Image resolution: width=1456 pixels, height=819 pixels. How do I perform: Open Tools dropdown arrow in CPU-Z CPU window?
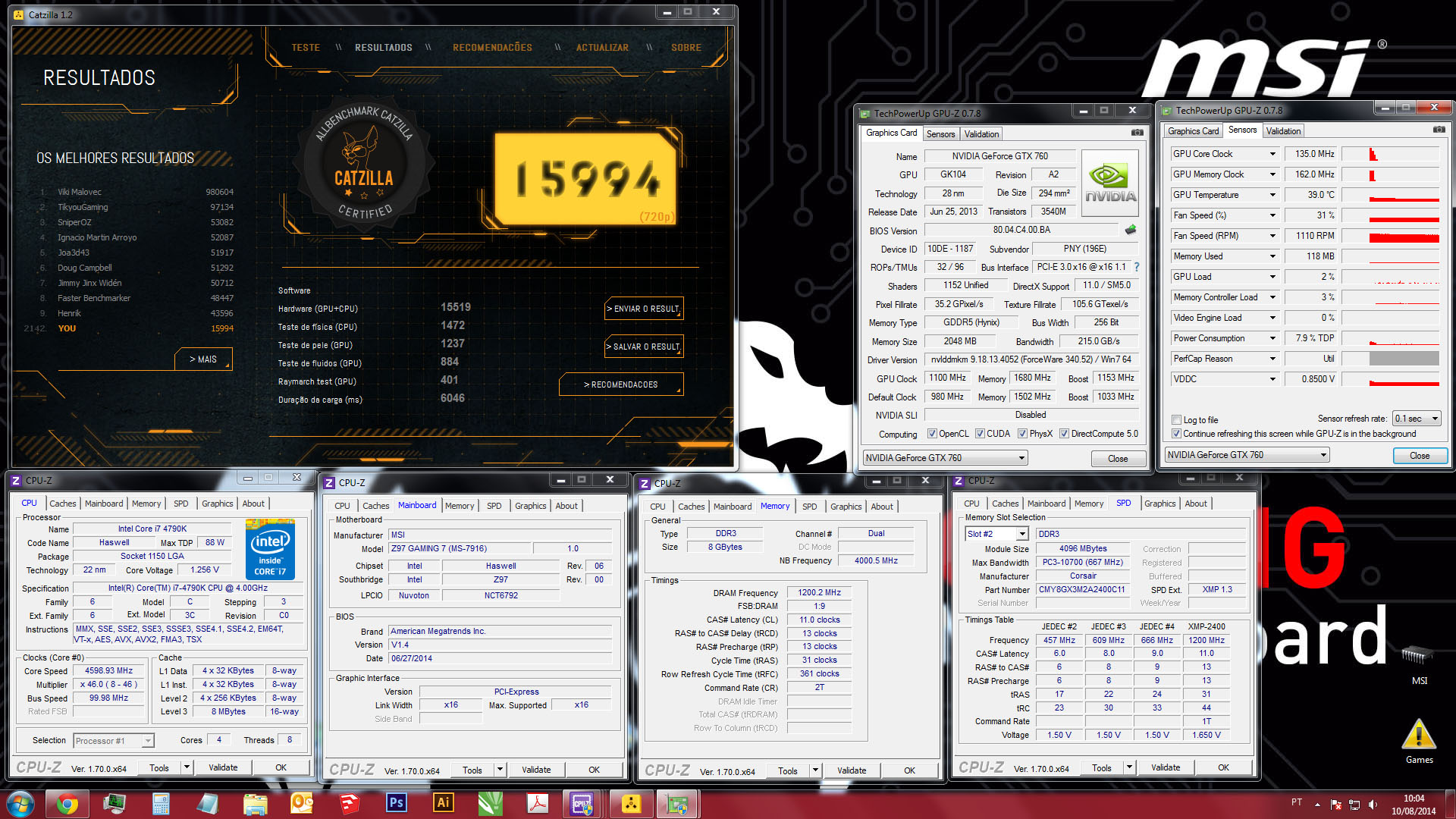coord(187,767)
